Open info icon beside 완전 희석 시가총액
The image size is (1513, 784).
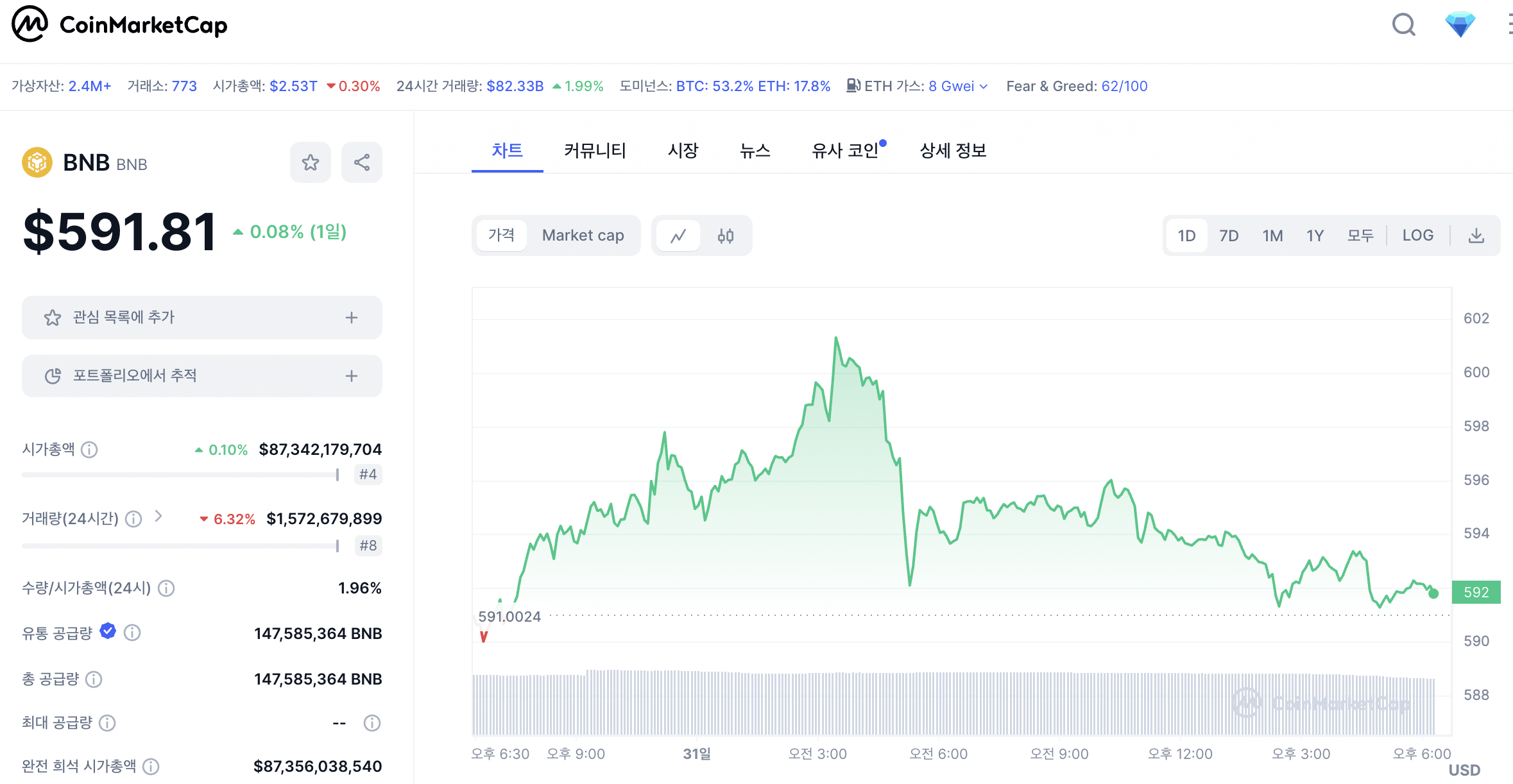[151, 767]
